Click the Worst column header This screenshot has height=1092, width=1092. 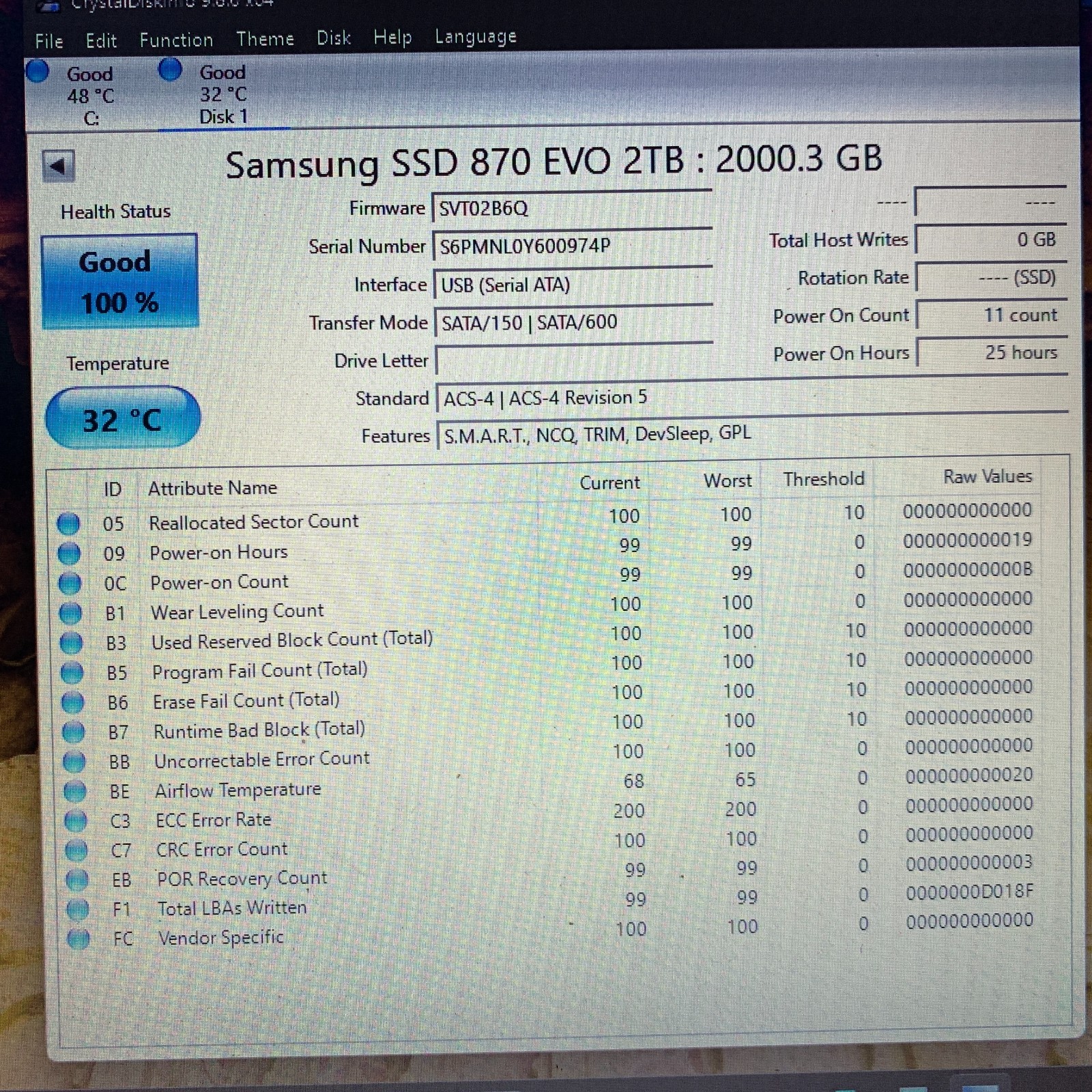pos(728,480)
